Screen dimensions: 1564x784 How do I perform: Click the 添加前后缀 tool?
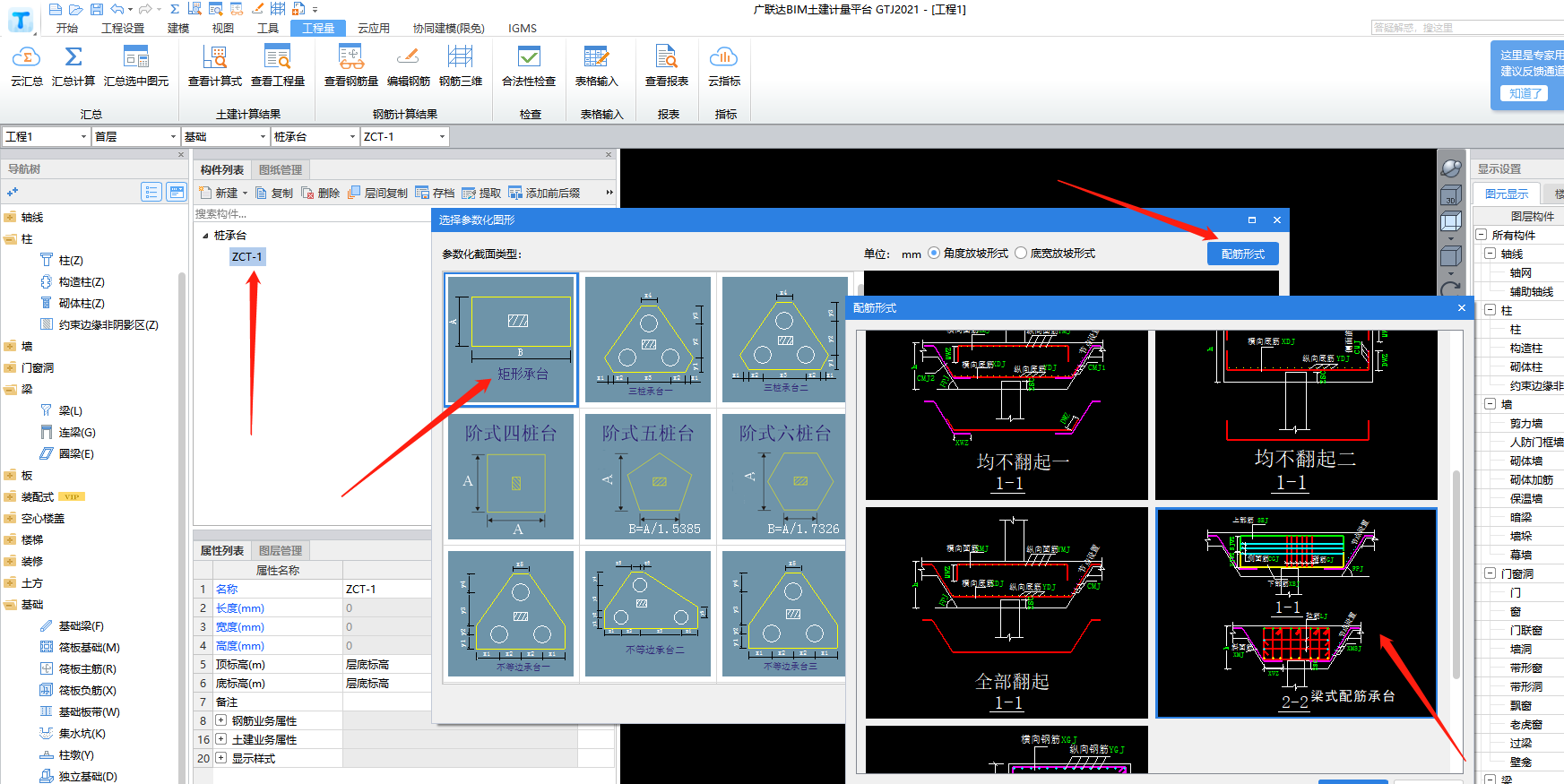tap(545, 193)
